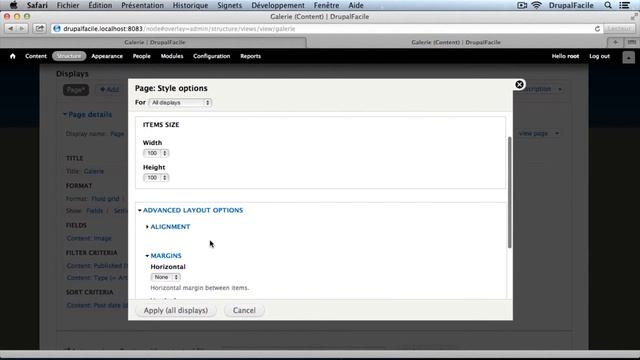Click Content: Post date sort link
640x360 pixels.
[x=97, y=305]
